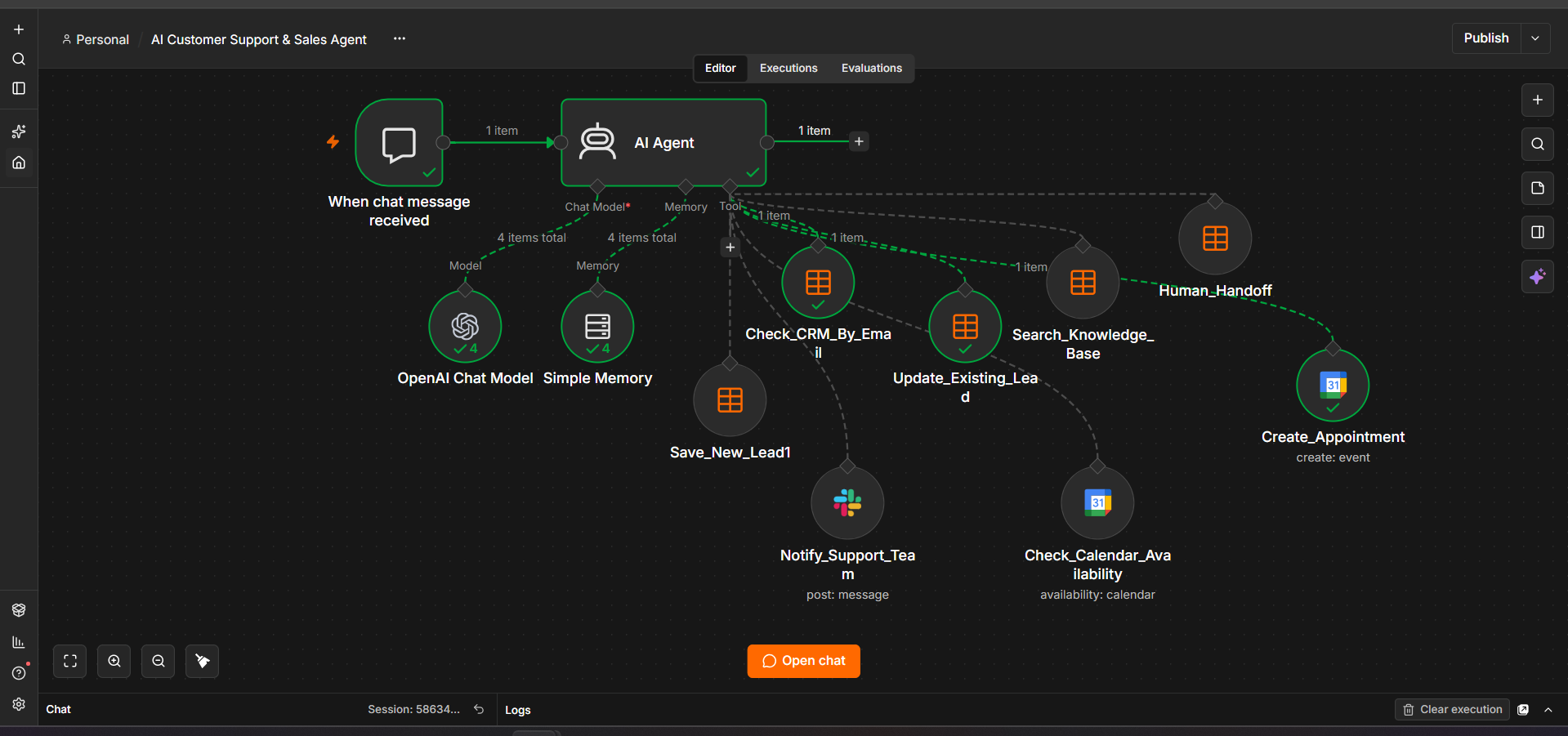Screen dimensions: 1568x736
Task: Switch to the Editor tab
Action: (721, 68)
